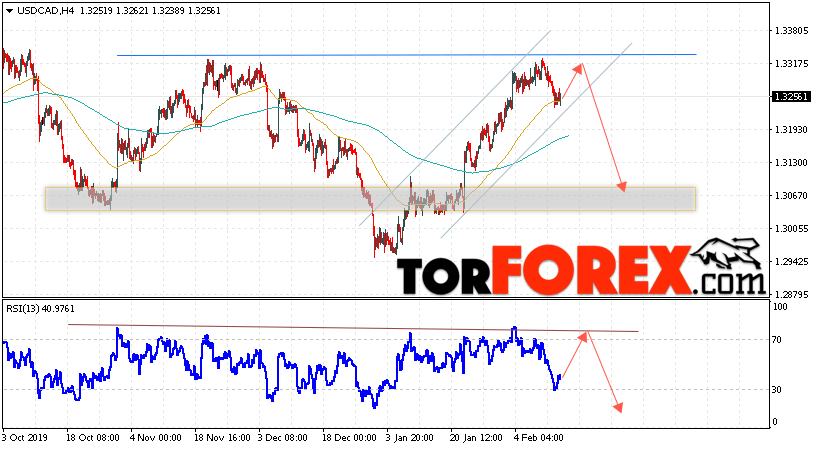This screenshot has height=449, width=815.
Task: Select the open price value 1.32519
Action: (x=96, y=10)
